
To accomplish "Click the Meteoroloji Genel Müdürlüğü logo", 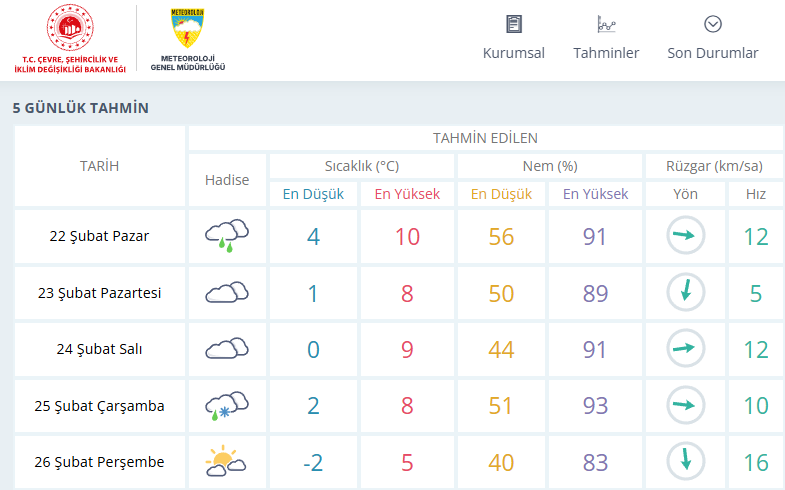I will (188, 32).
